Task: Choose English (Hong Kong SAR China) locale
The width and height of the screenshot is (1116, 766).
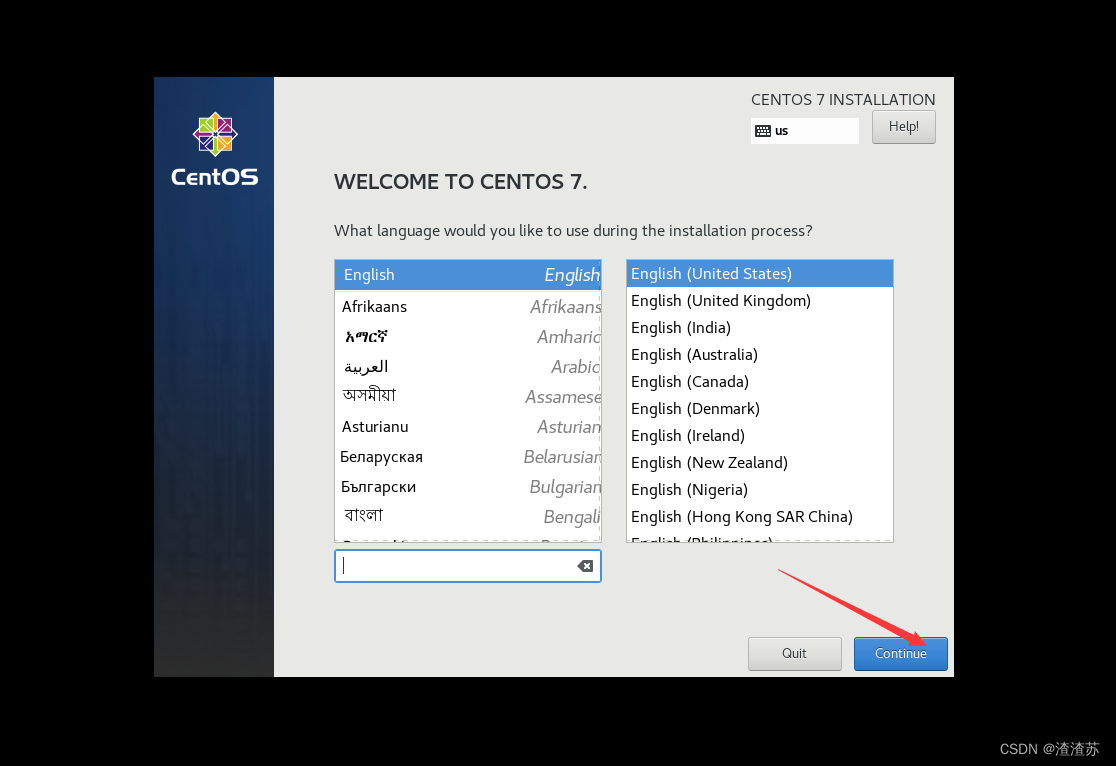Action: [759, 517]
